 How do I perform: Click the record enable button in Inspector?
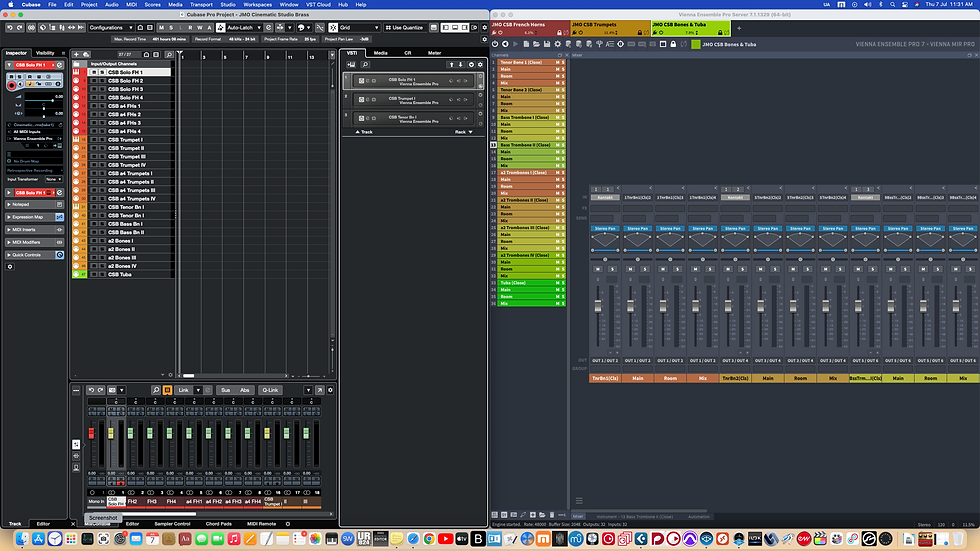point(11,85)
